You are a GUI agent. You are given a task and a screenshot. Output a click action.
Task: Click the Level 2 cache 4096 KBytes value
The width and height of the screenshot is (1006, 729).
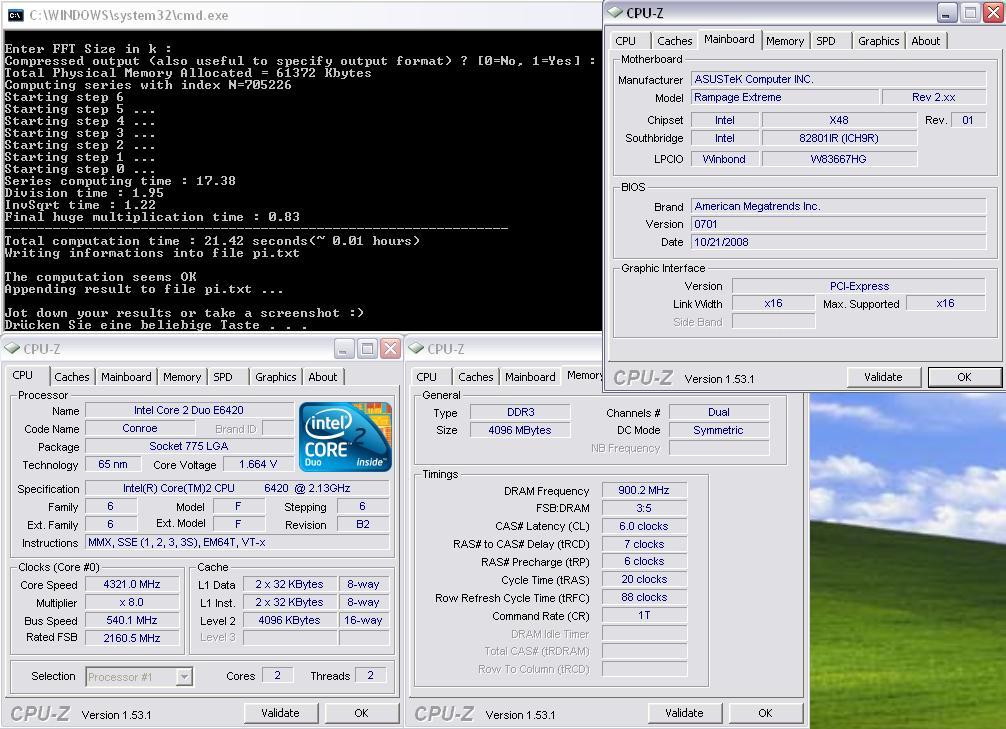289,620
